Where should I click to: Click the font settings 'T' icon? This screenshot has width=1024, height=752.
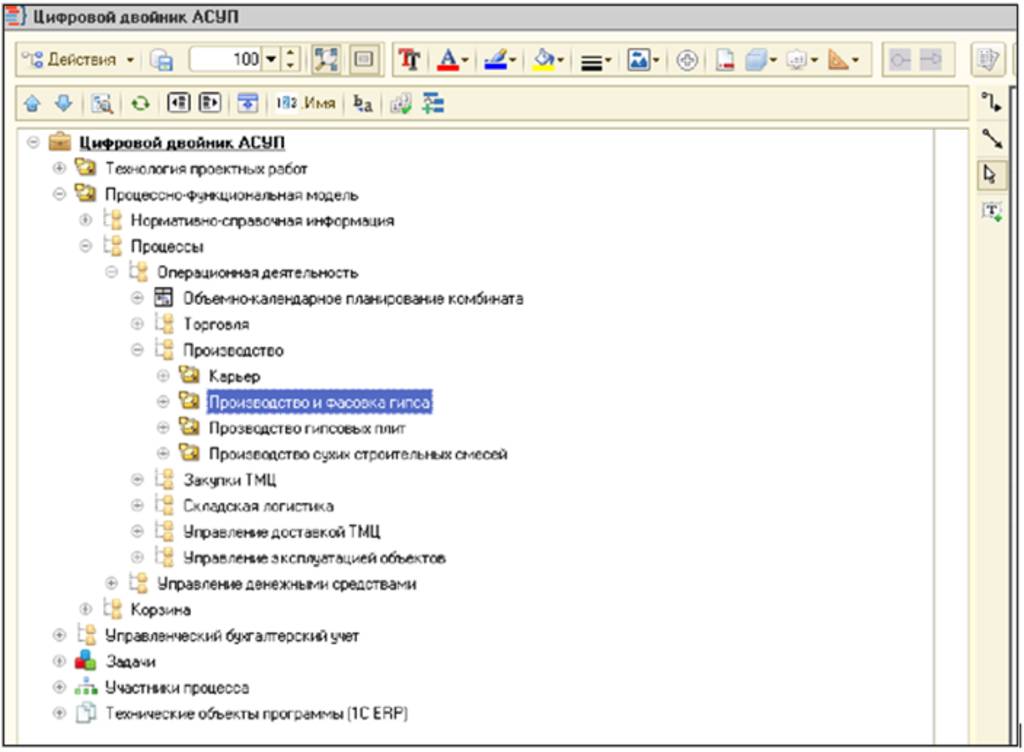point(410,60)
